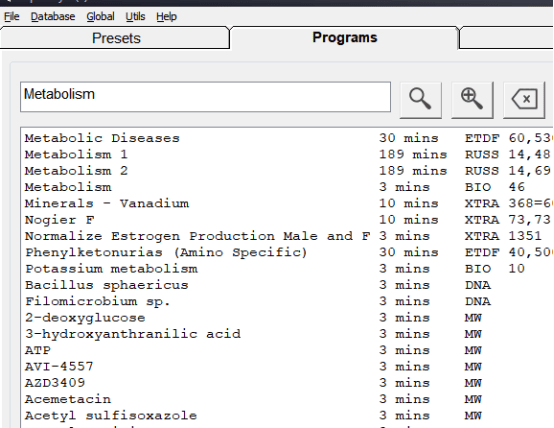
Task: Click the search field containing Metabolism
Action: (x=205, y=96)
